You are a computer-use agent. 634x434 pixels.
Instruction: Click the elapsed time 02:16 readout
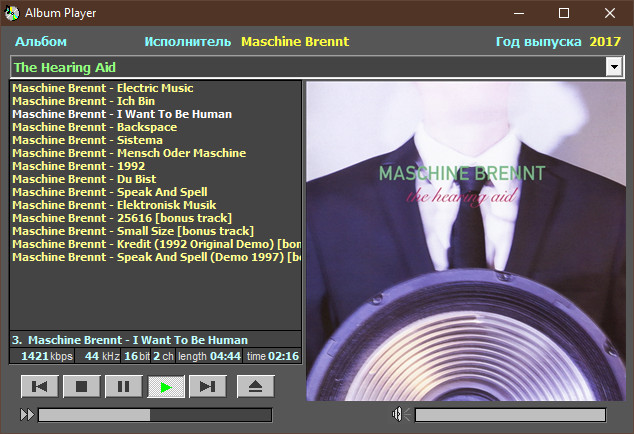click(x=273, y=356)
